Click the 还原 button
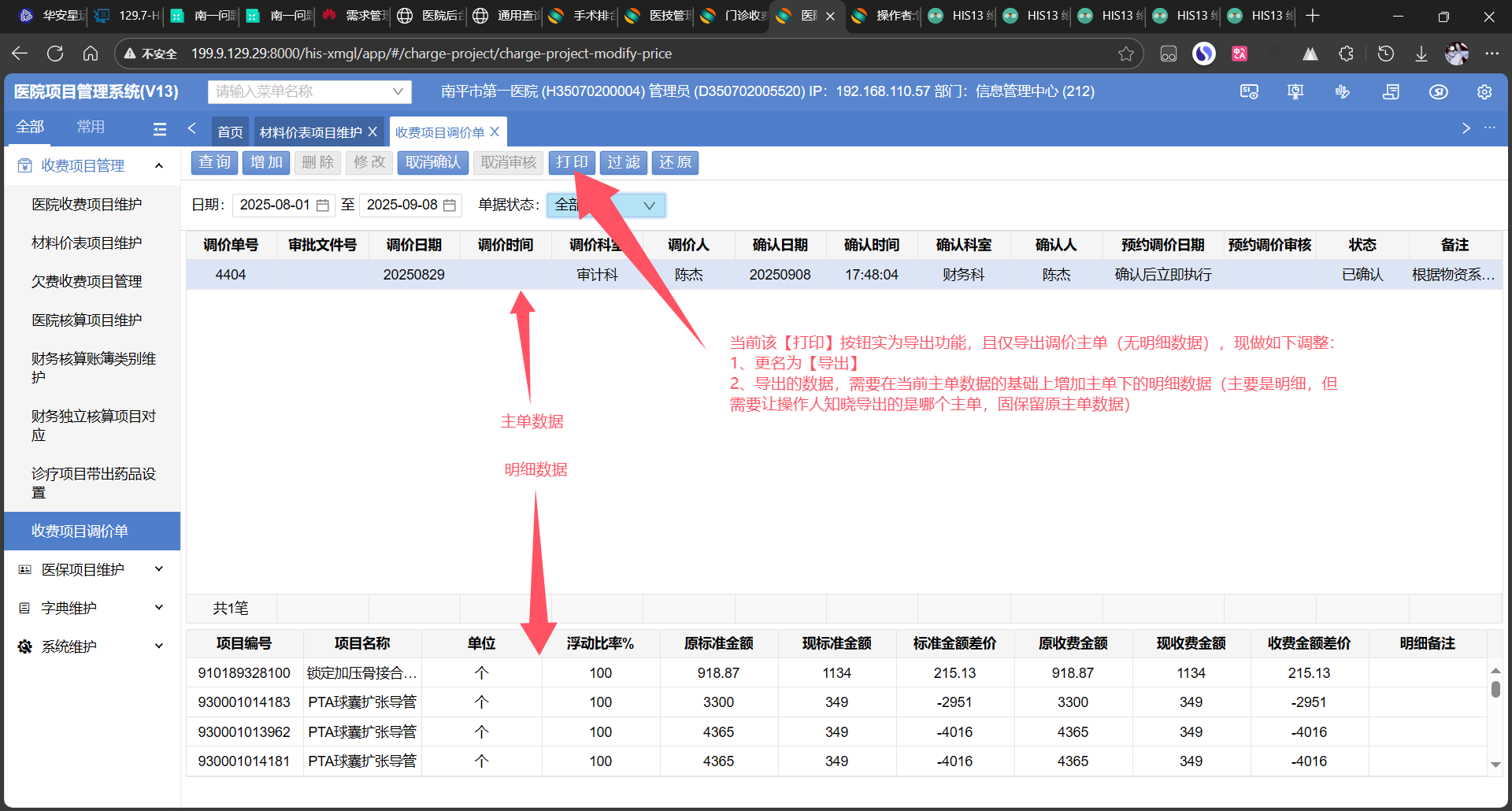The image size is (1512, 811). pyautogui.click(x=675, y=163)
